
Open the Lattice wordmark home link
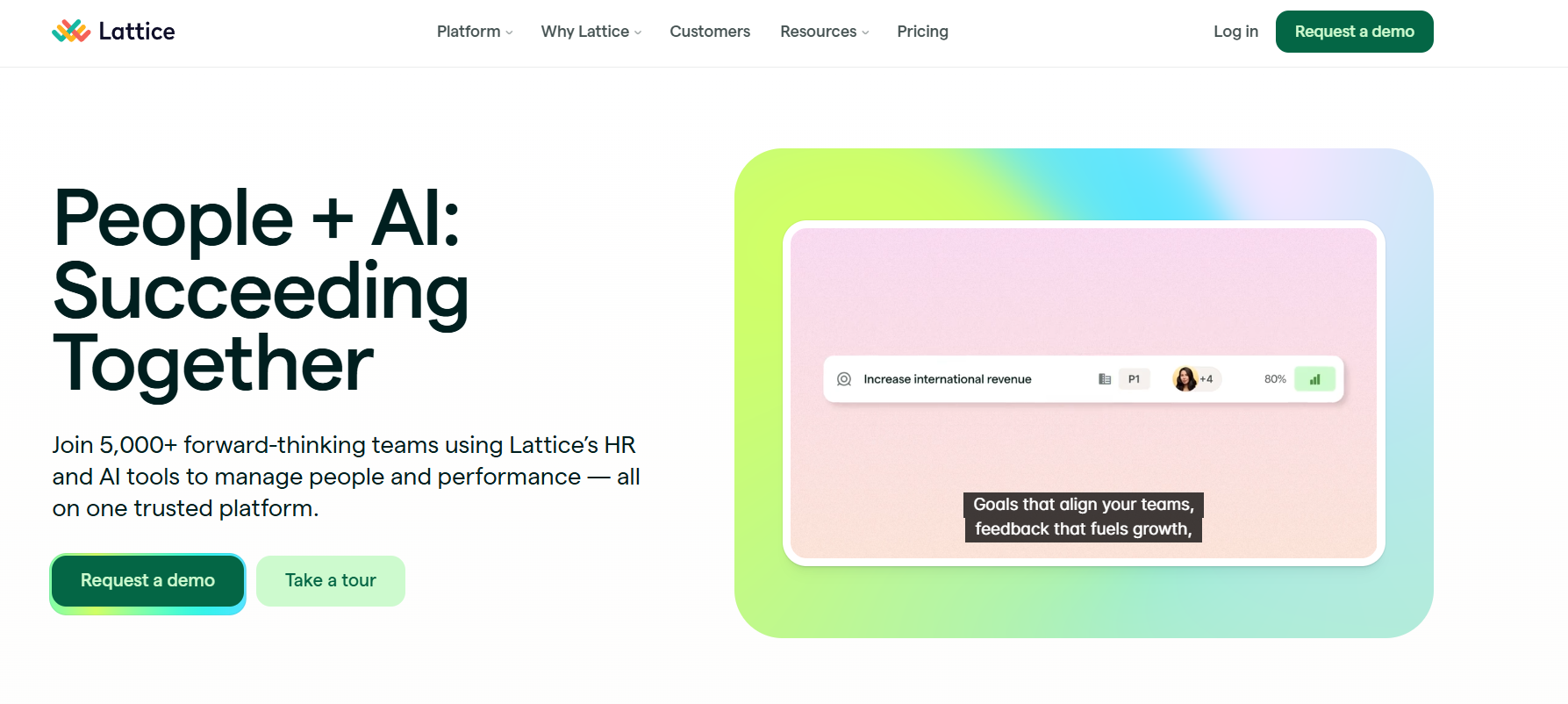pyautogui.click(x=137, y=32)
